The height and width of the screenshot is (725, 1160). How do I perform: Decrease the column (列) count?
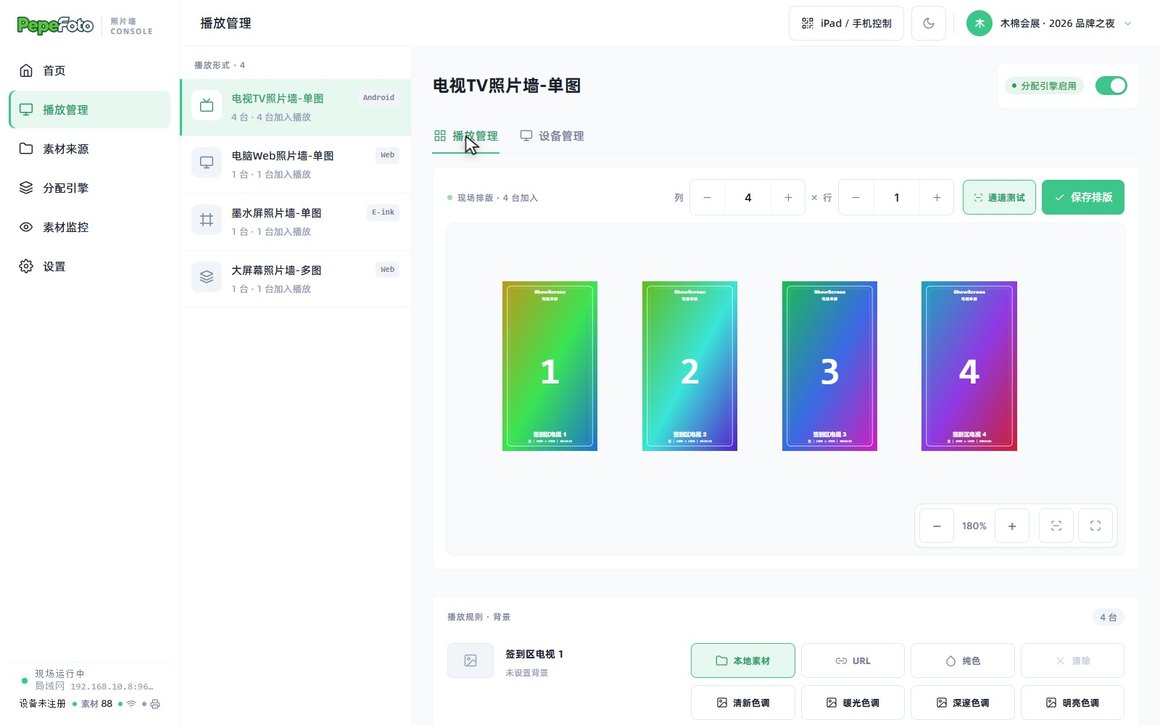(707, 198)
